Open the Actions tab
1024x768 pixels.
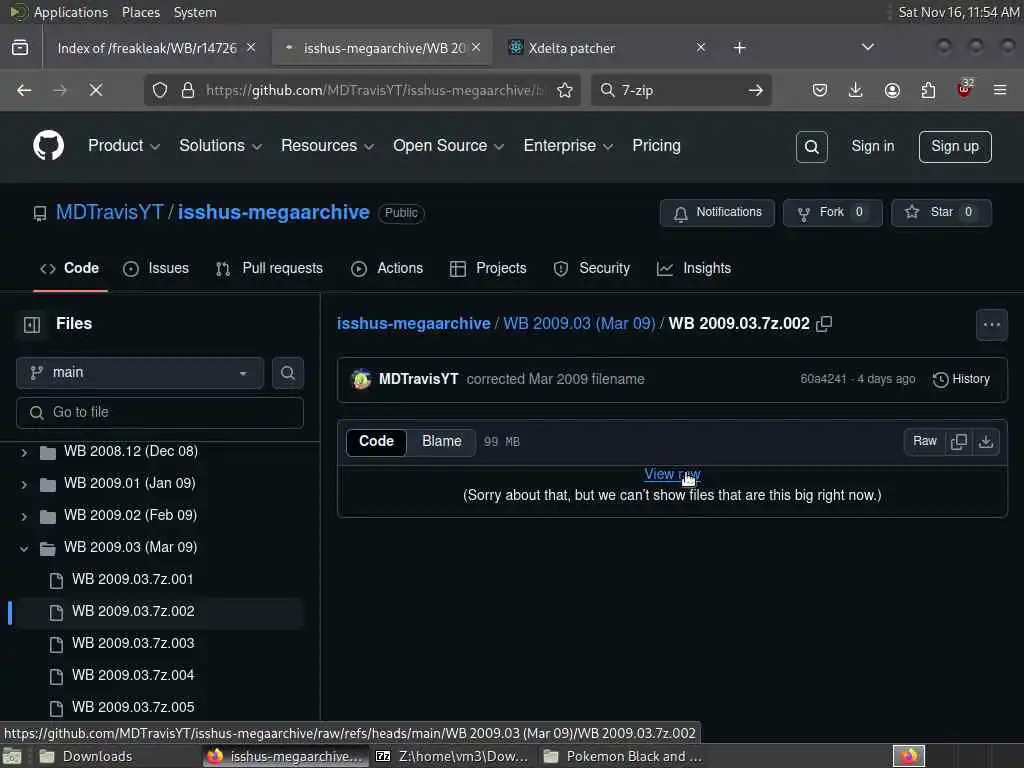click(387, 268)
